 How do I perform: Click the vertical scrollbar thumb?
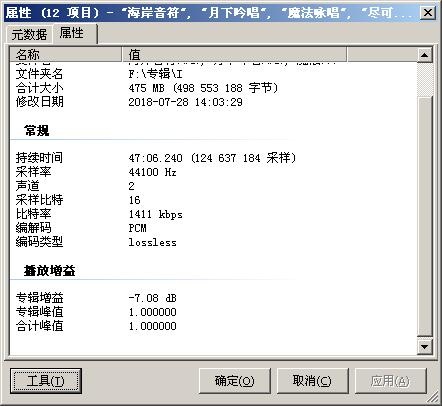[x=425, y=216]
